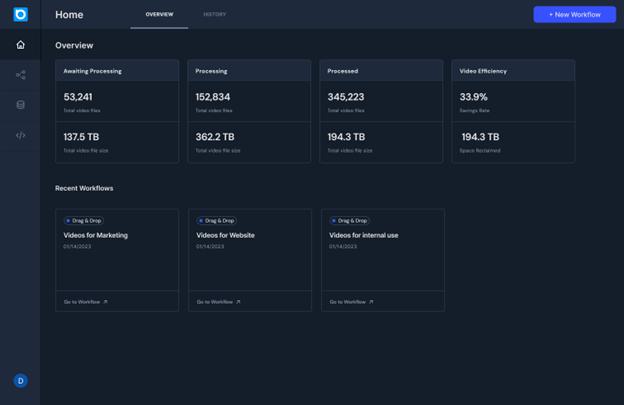624x405 pixels.
Task: Switch to the History tab
Action: [x=214, y=15]
